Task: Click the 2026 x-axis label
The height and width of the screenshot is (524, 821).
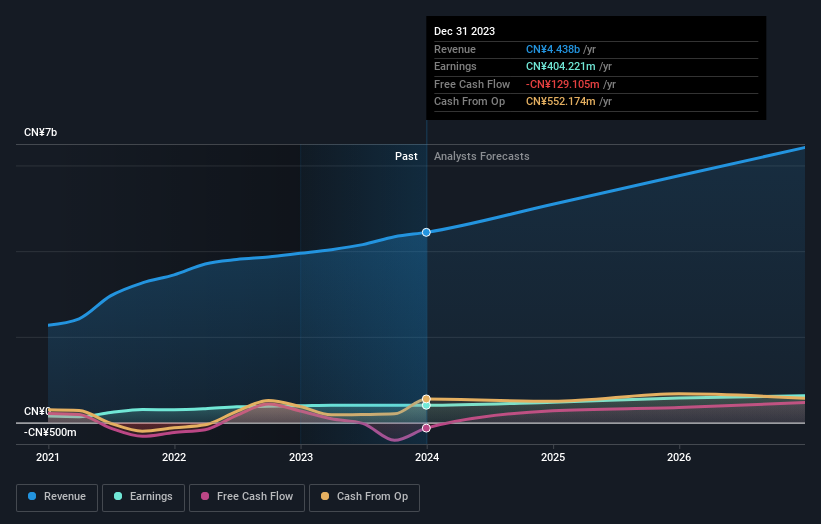Action: pos(679,457)
